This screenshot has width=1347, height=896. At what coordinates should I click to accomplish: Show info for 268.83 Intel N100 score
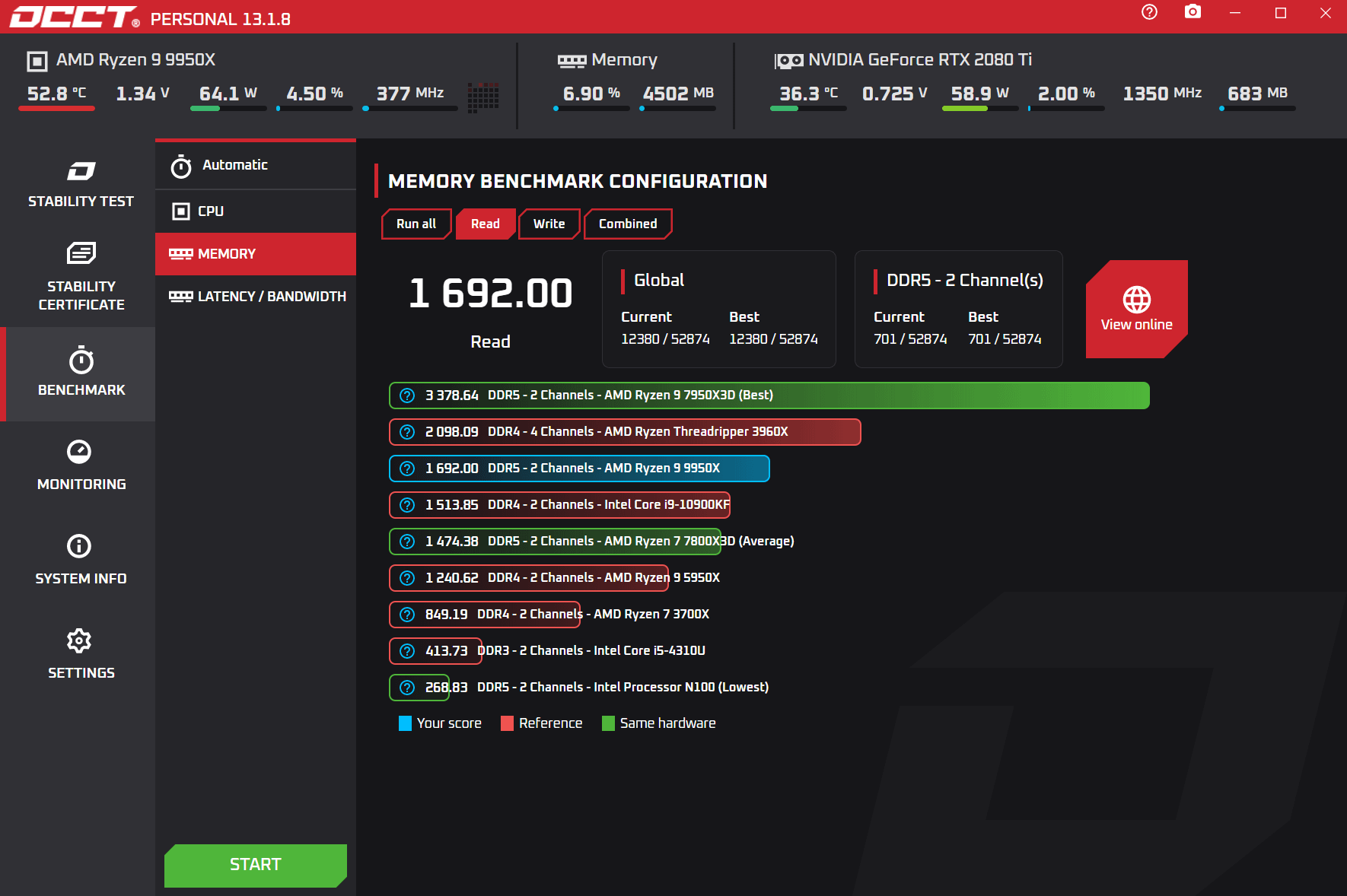(x=407, y=688)
